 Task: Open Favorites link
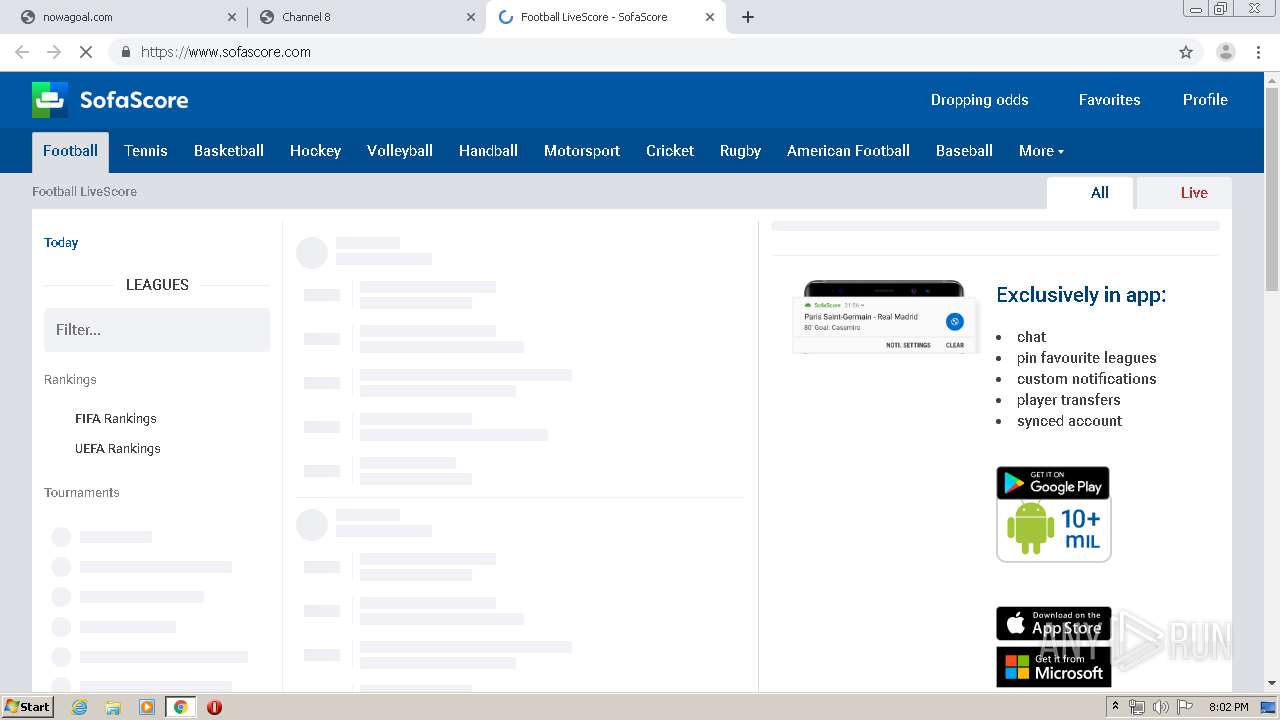click(1109, 100)
